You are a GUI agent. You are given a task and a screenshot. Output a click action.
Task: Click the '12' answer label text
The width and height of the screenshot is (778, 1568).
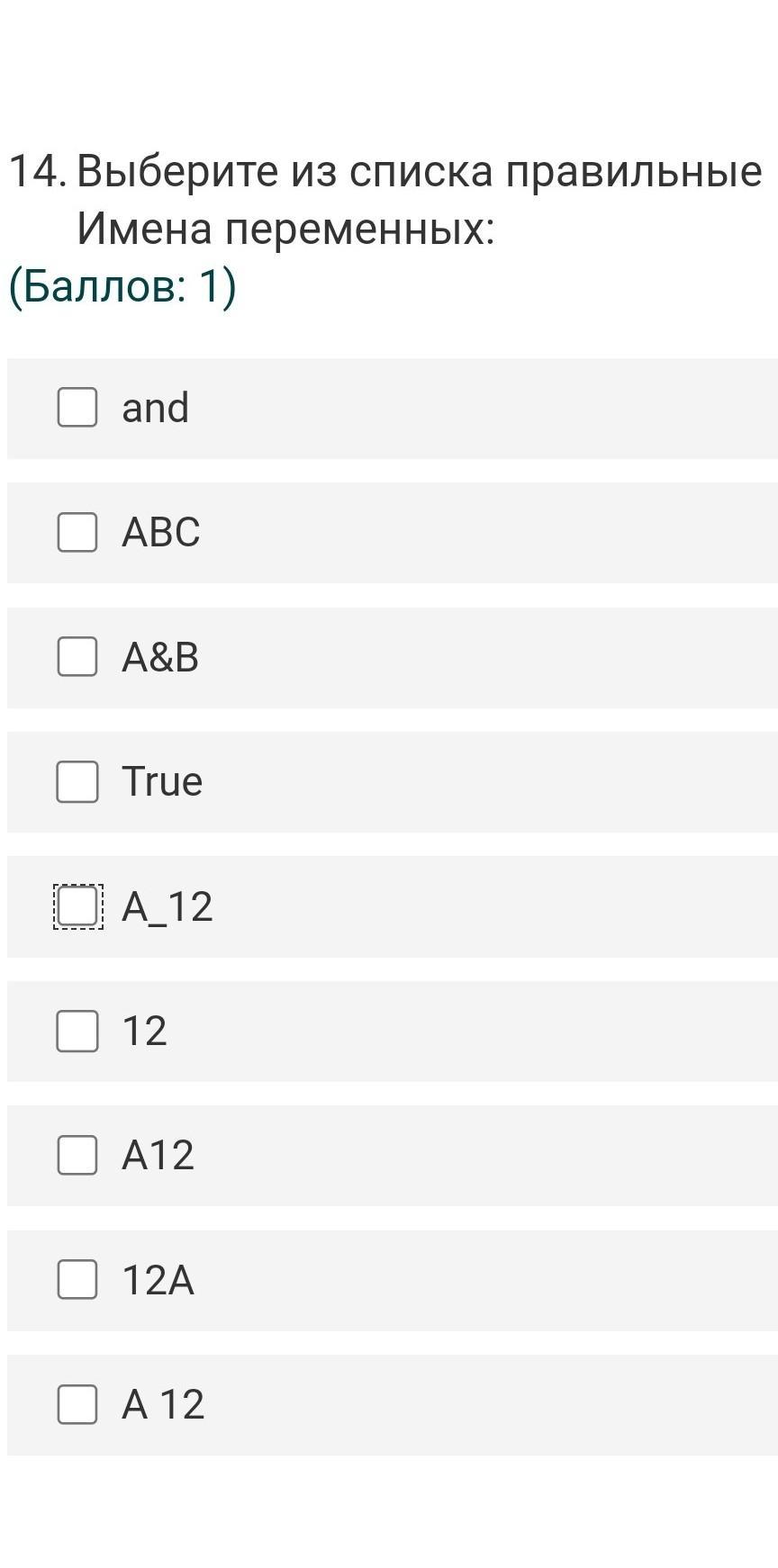click(x=144, y=1031)
